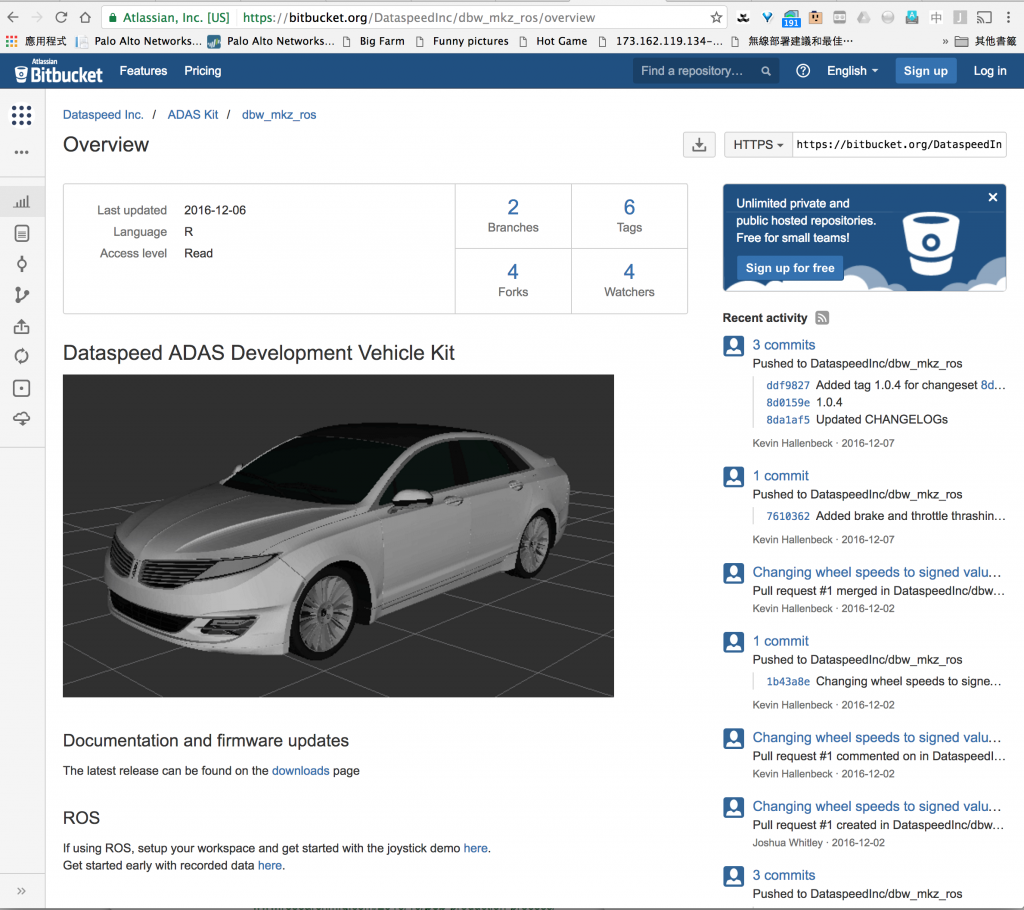Open the Hot Game bookmark
Image resolution: width=1024 pixels, height=910 pixels.
coord(554,42)
